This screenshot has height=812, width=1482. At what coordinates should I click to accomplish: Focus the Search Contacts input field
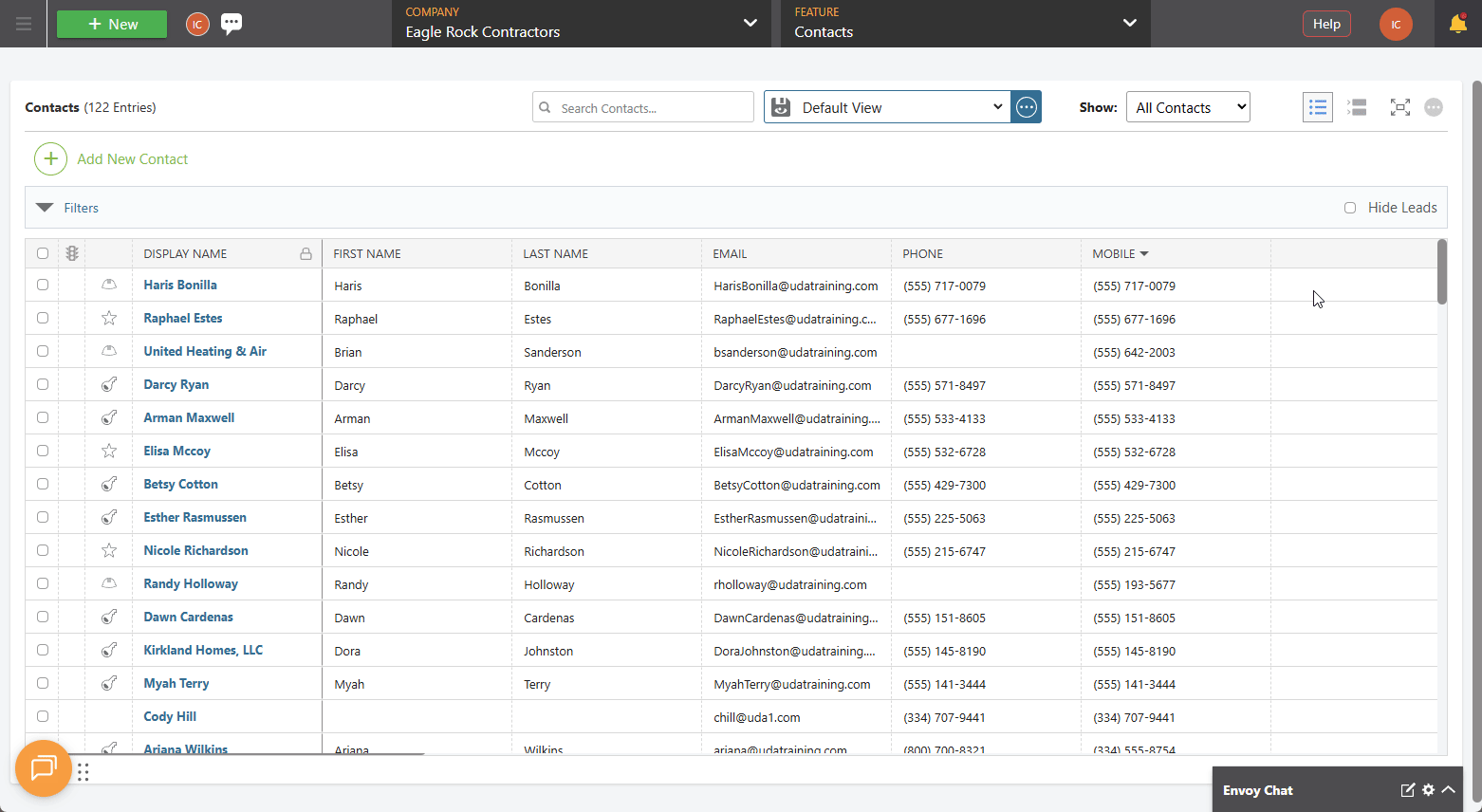[643, 107]
